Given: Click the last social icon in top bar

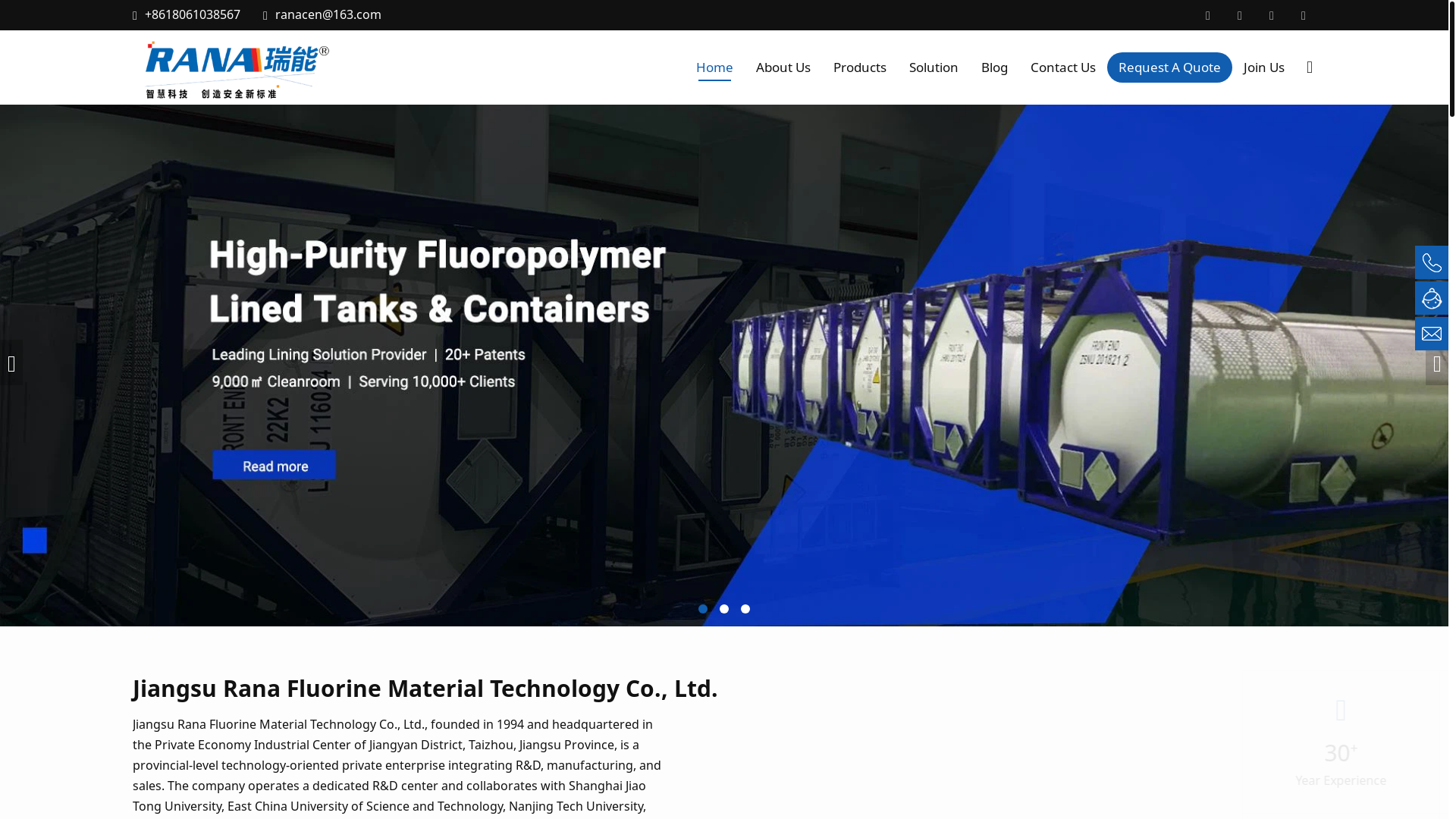Looking at the screenshot, I should pos(1304,15).
